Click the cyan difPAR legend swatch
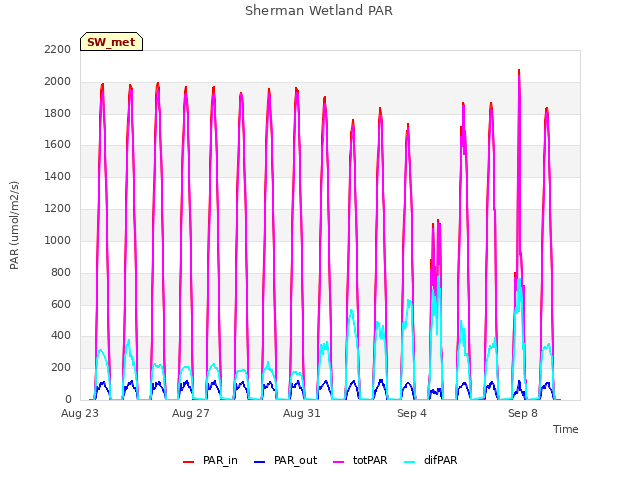 coord(409,462)
